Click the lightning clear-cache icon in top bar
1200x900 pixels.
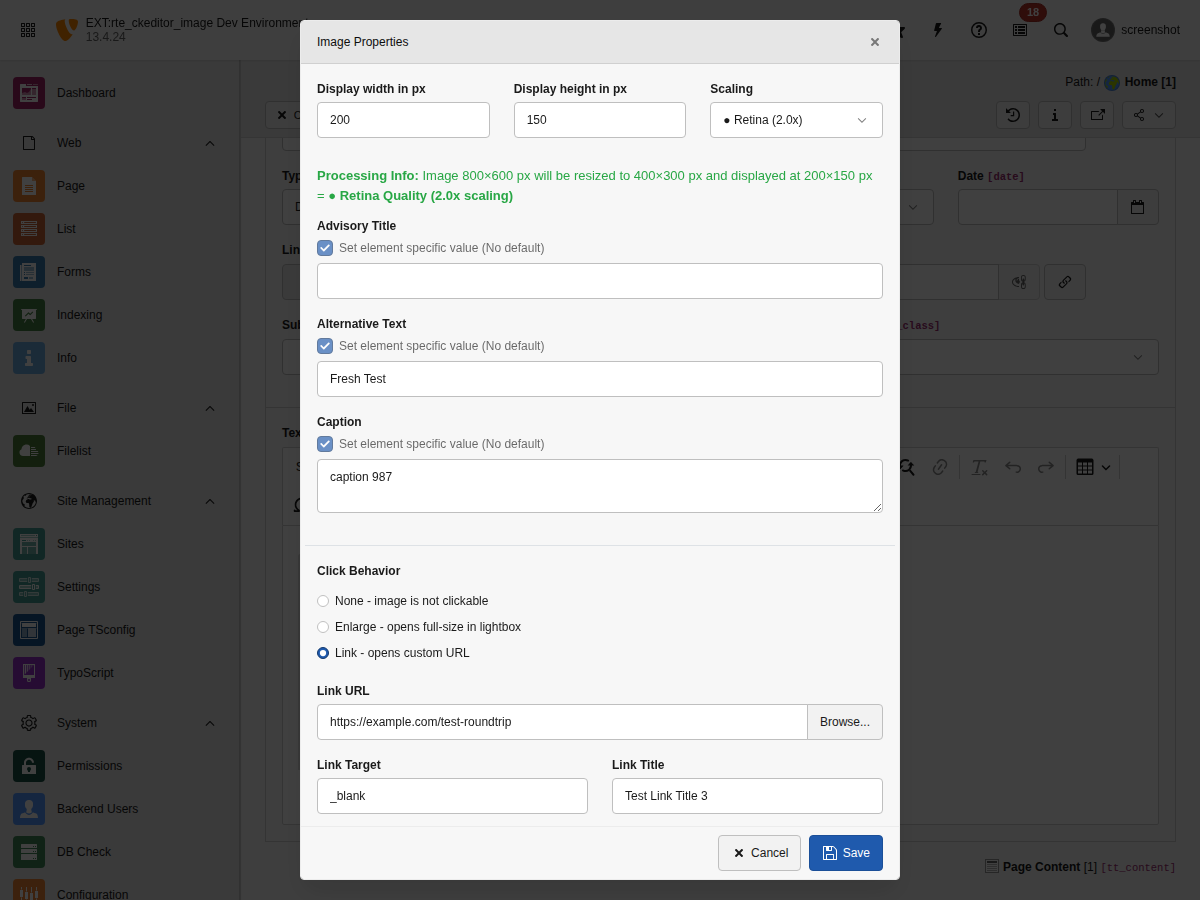point(937,30)
